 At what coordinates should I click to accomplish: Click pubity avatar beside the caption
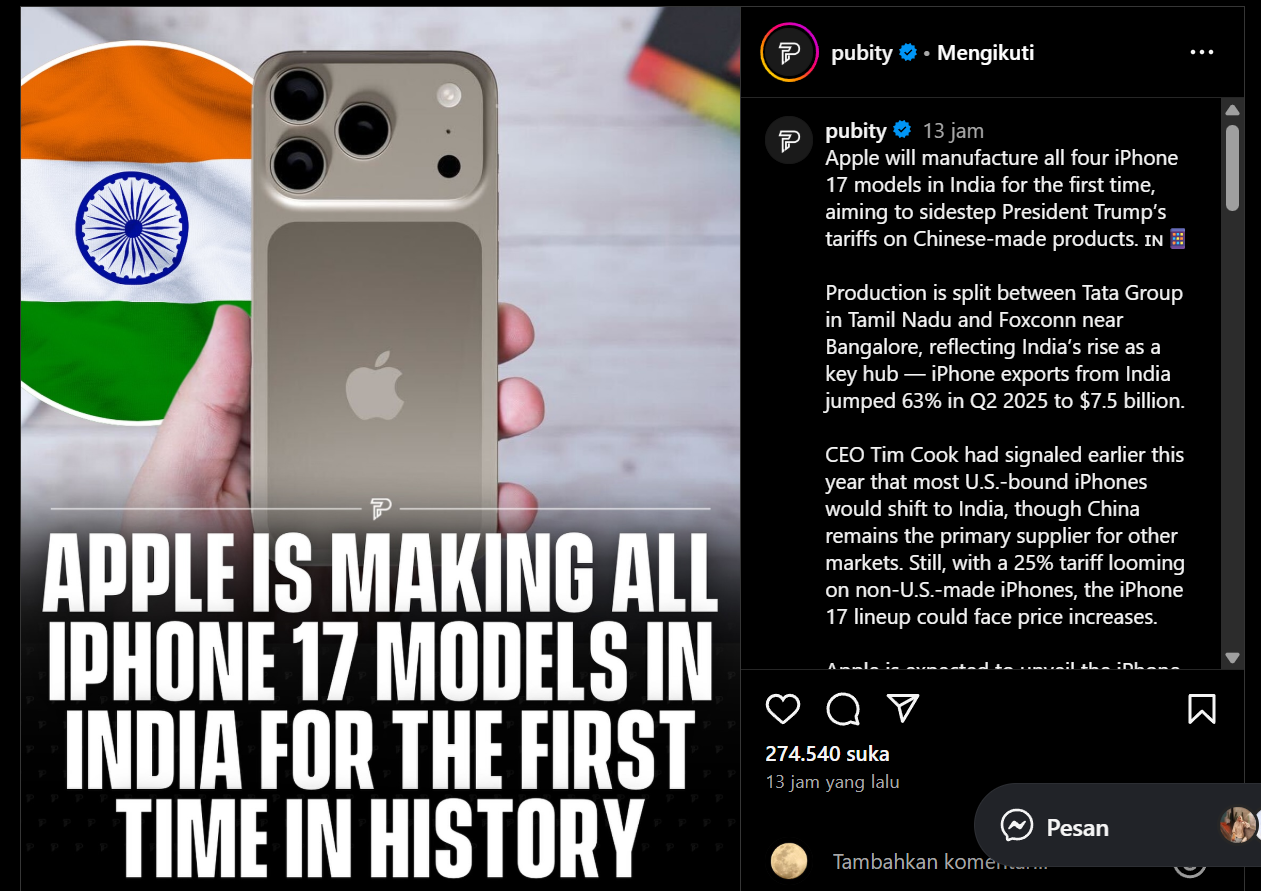(x=789, y=140)
